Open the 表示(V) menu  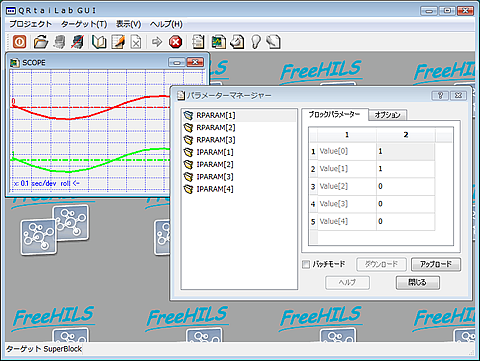tap(128, 24)
